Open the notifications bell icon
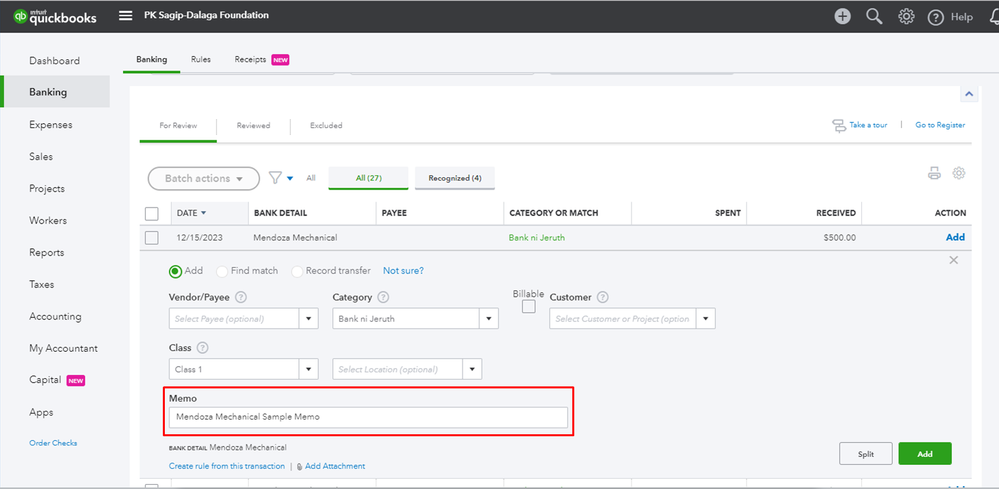This screenshot has width=999, height=489. pos(993,17)
